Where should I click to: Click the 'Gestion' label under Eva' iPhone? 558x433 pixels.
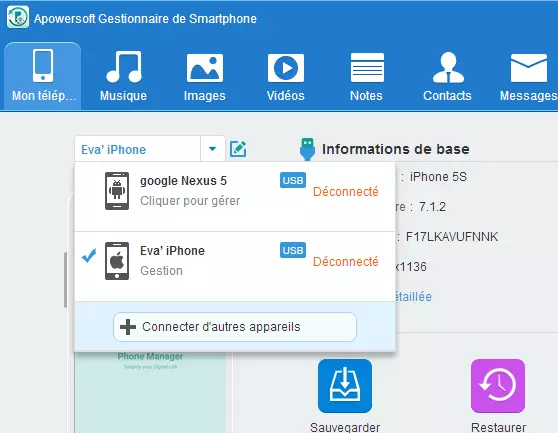click(161, 271)
